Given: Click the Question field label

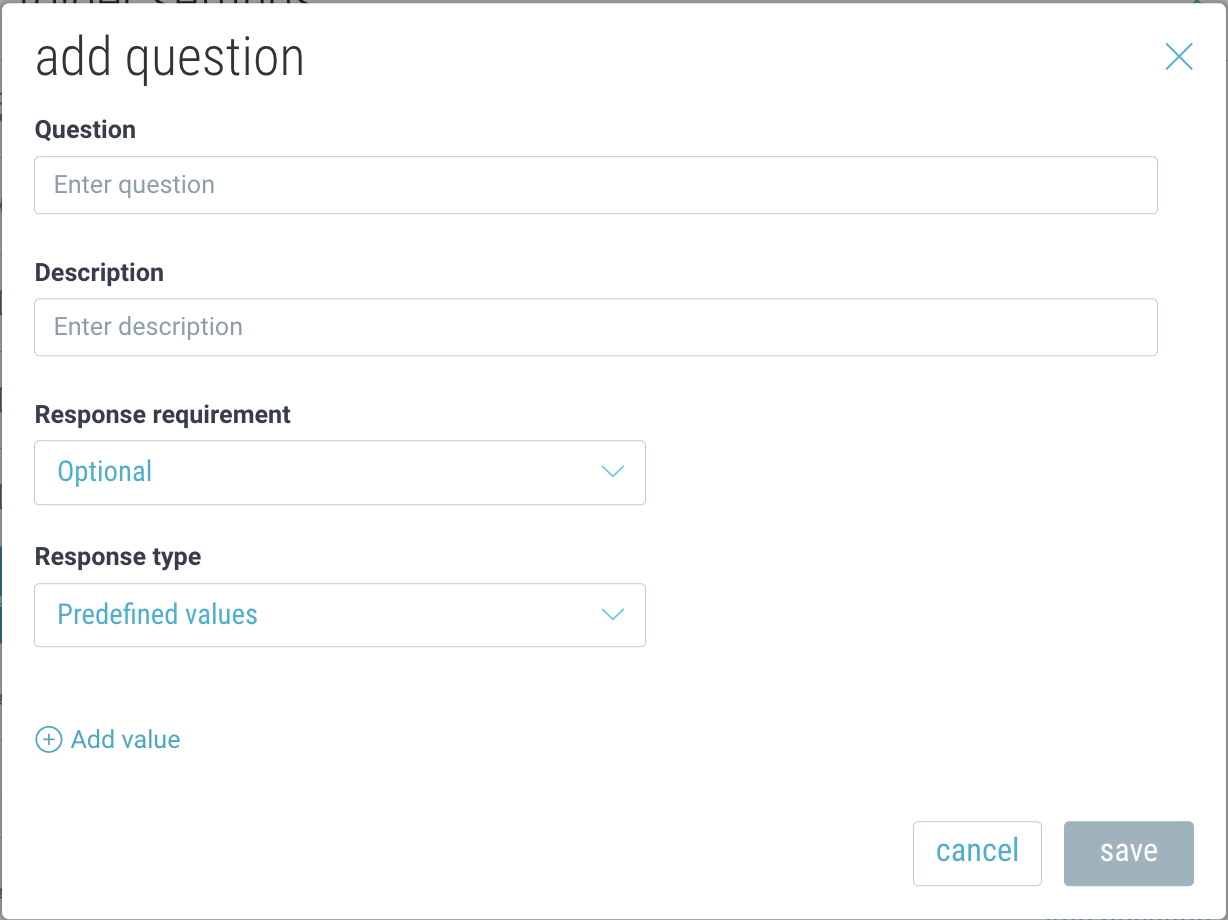Looking at the screenshot, I should coord(85,130).
